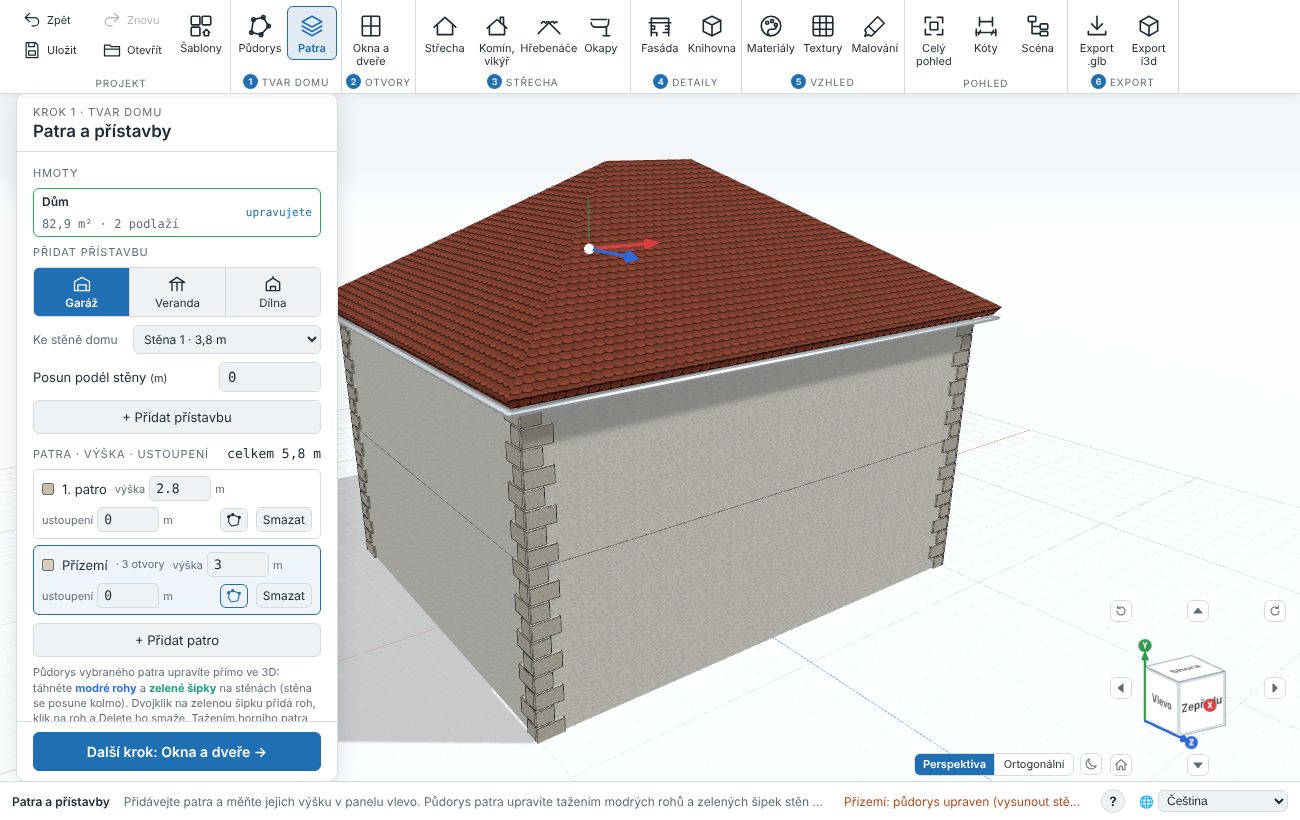The height and width of the screenshot is (820, 1300).
Task: Click color swatch of Přízemí
Action: 48,565
